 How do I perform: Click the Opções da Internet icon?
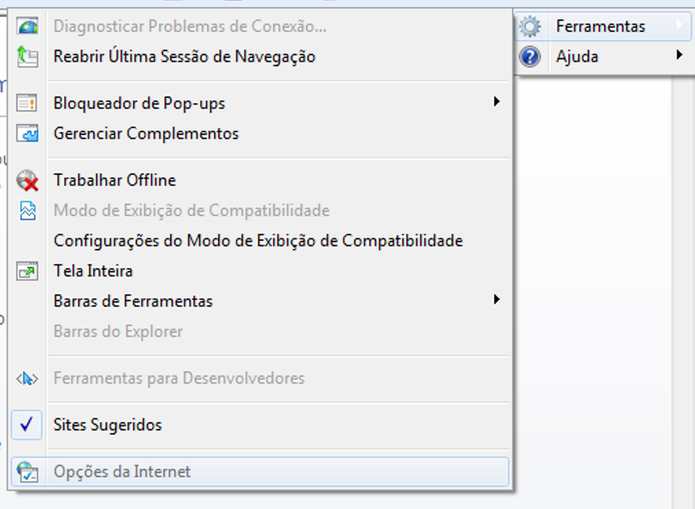[27, 471]
